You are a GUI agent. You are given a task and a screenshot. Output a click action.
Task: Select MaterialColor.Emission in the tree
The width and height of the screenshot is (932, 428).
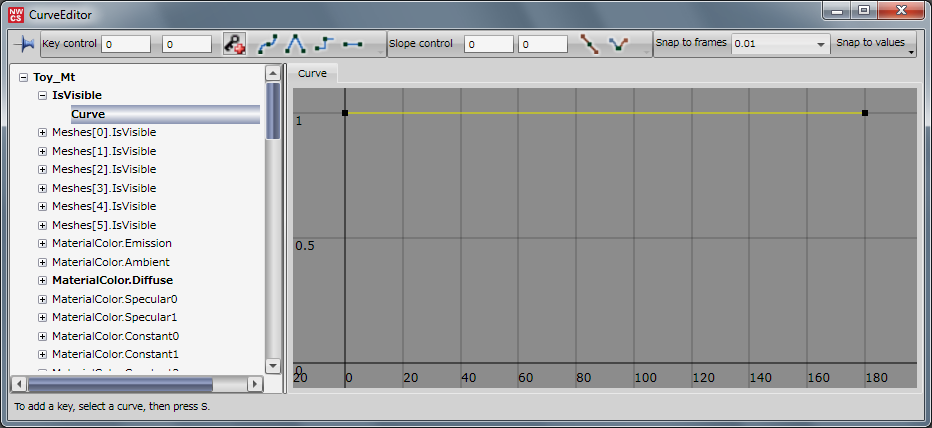click(111, 243)
